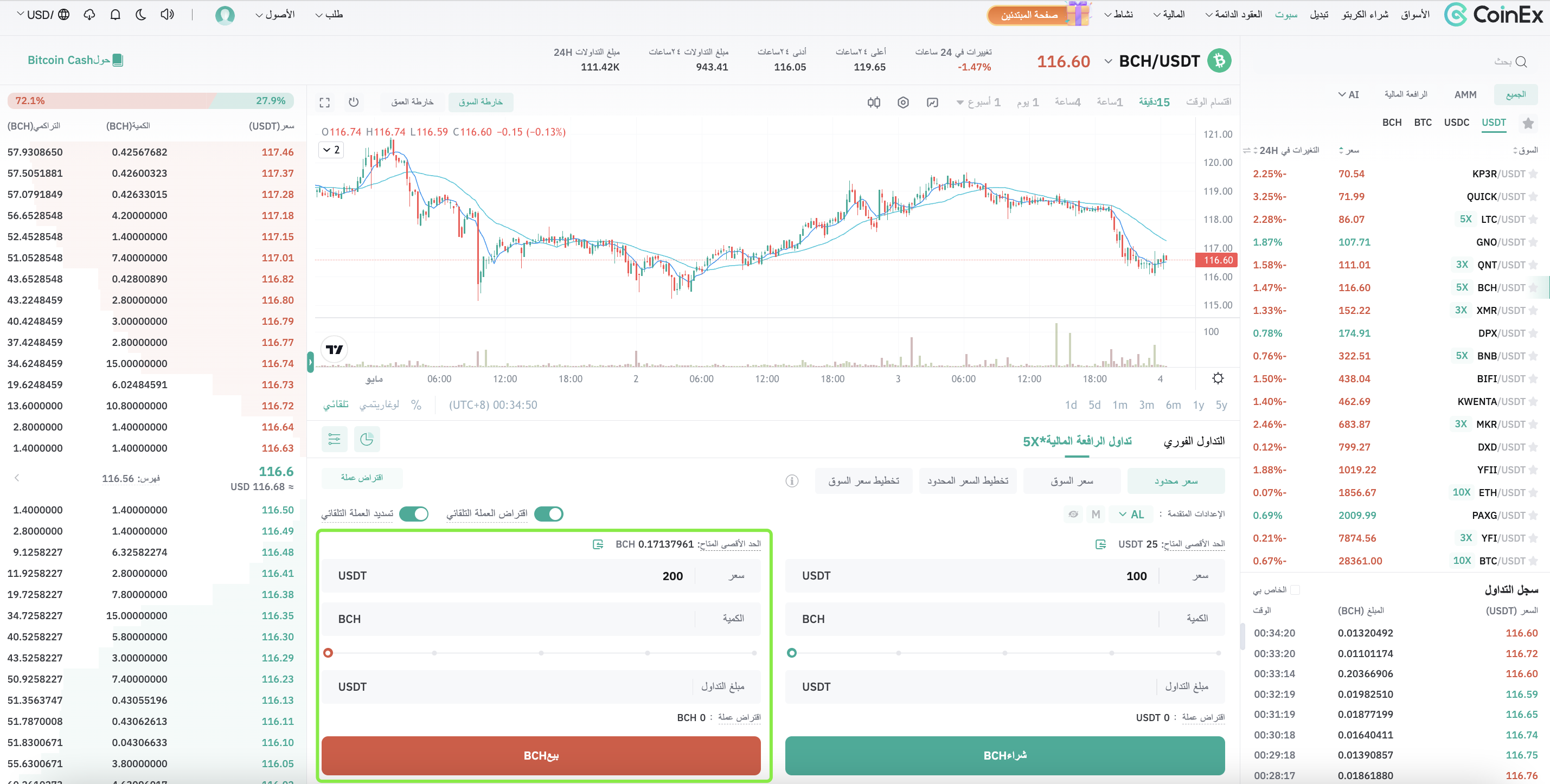Click the buy price input field
The image size is (1550, 784).
[x=1005, y=576]
